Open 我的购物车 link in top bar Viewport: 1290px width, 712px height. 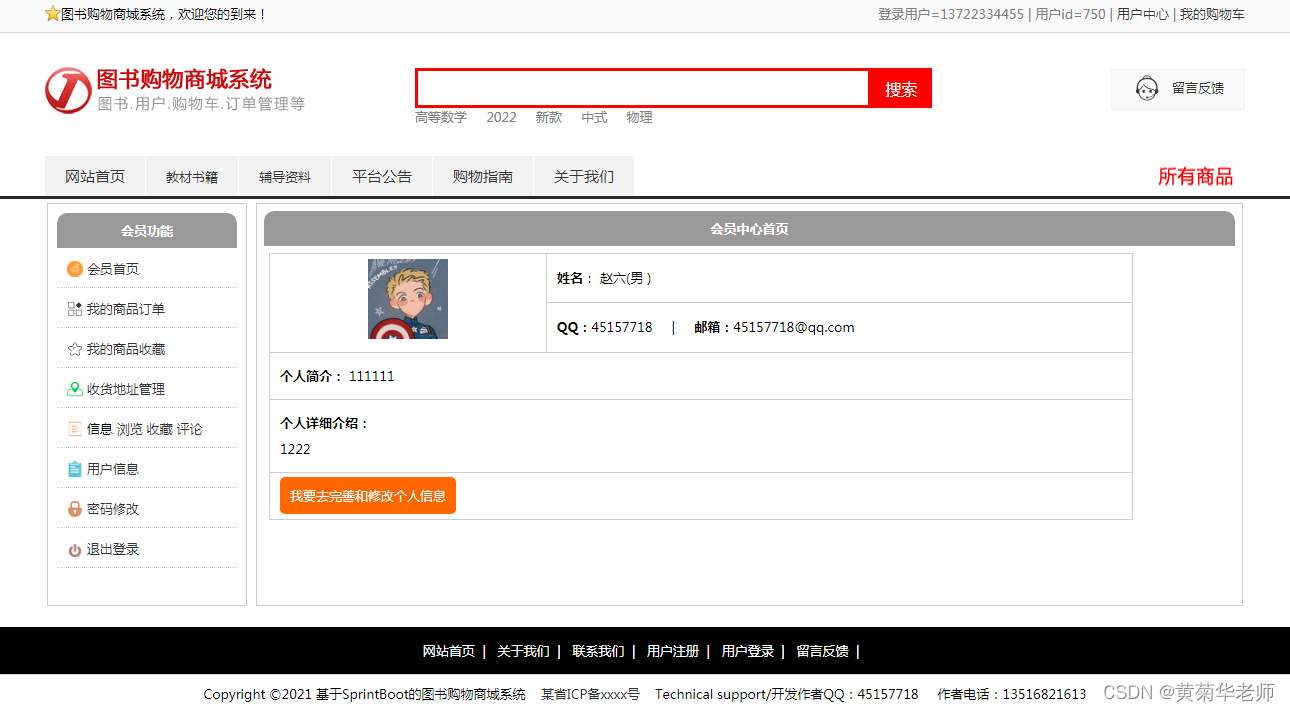(x=1212, y=14)
